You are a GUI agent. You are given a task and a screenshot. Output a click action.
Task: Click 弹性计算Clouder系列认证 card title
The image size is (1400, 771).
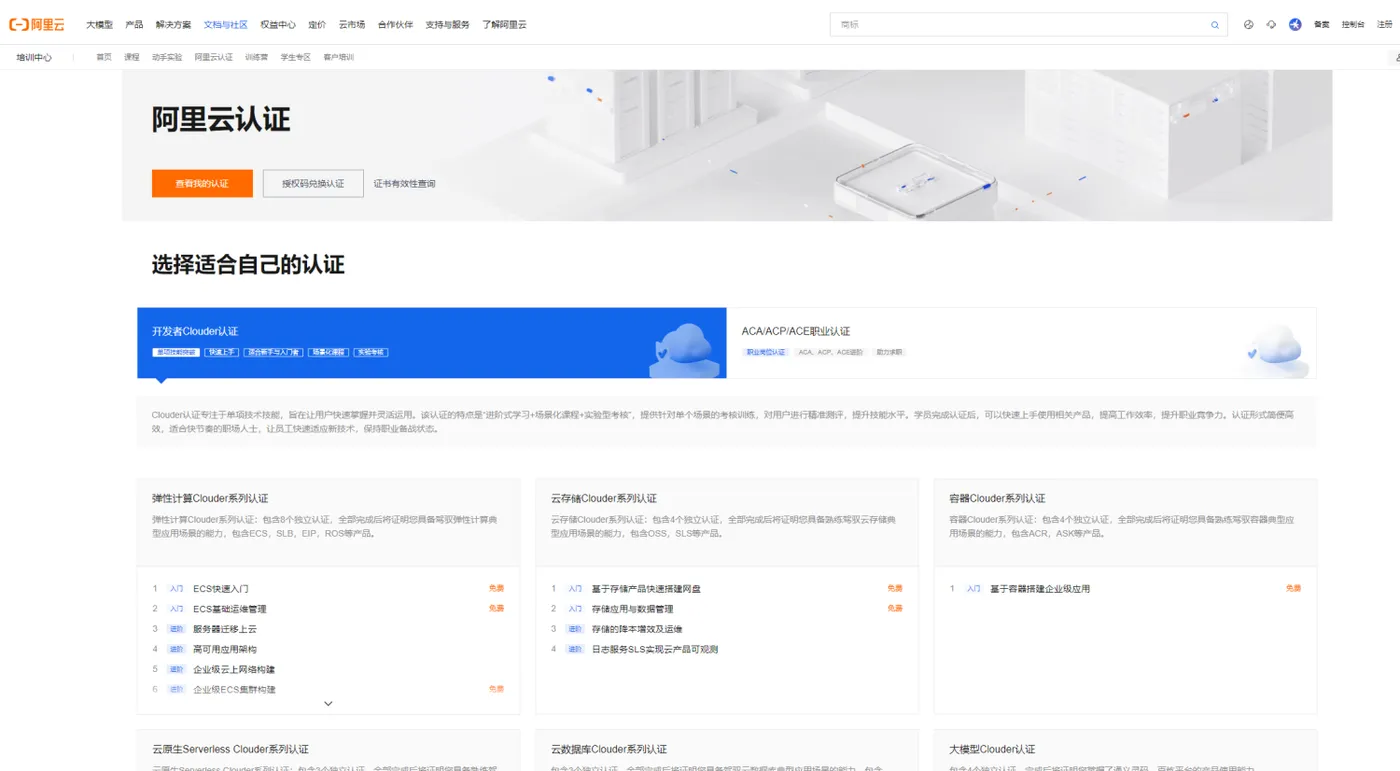(x=210, y=498)
